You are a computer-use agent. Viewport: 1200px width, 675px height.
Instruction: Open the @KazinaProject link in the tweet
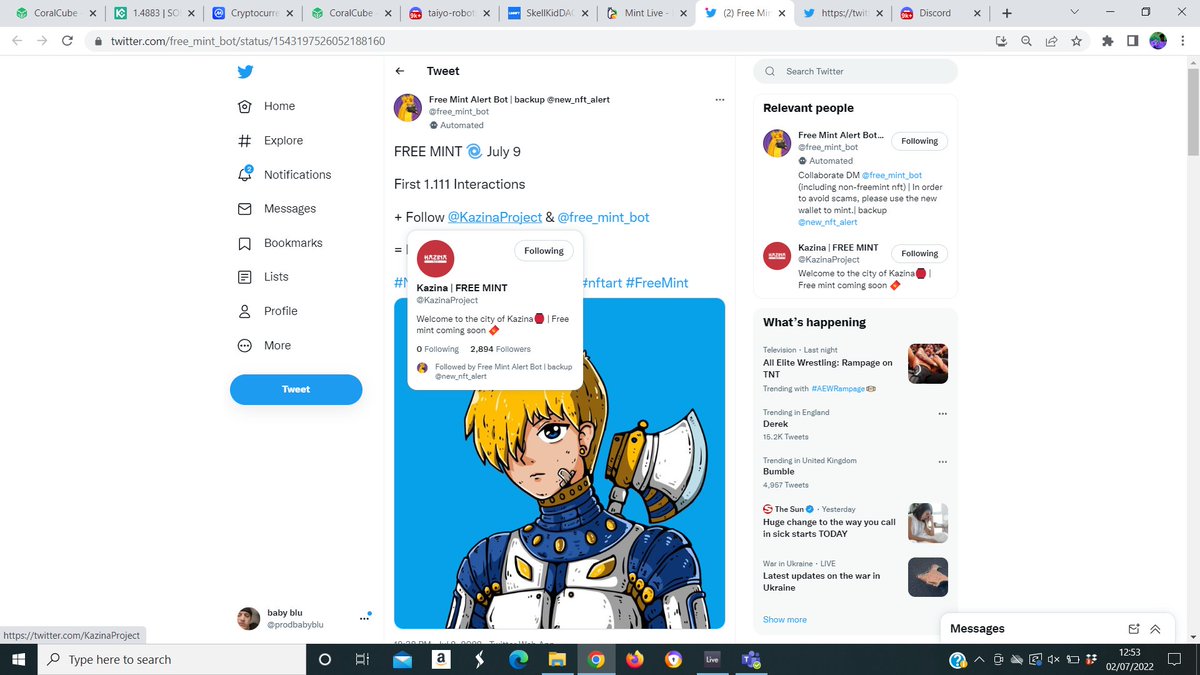click(x=495, y=217)
